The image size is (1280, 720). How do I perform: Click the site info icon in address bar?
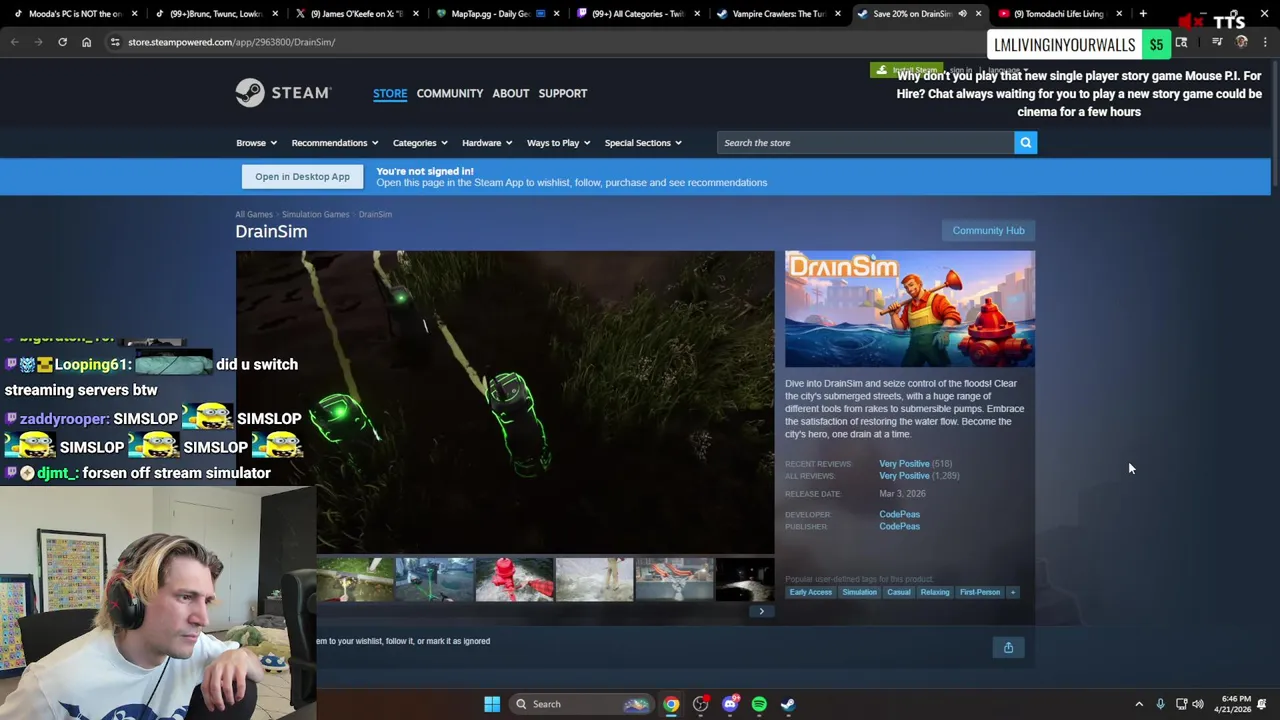[115, 42]
